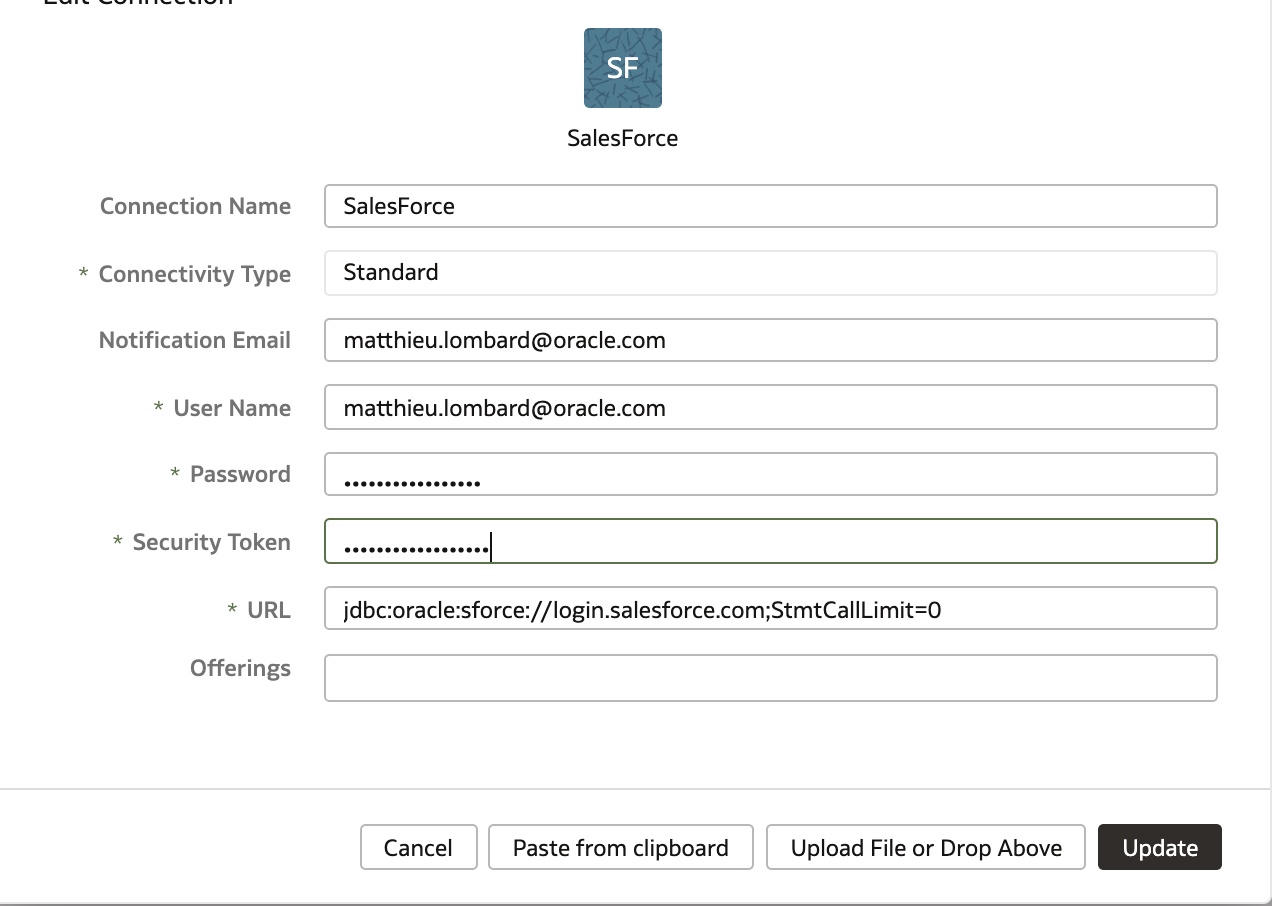Click Upload File or Drop Above
The image size is (1272, 906).
tap(925, 847)
